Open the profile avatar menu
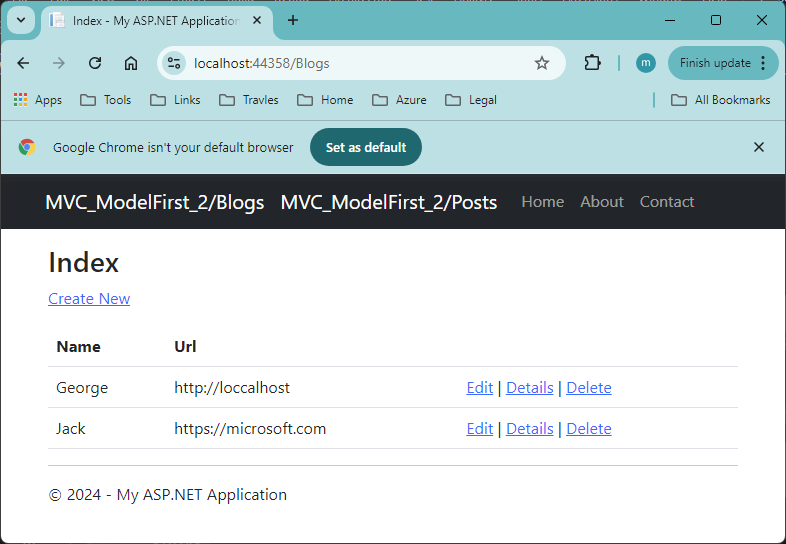The width and height of the screenshot is (786, 544). pos(646,63)
